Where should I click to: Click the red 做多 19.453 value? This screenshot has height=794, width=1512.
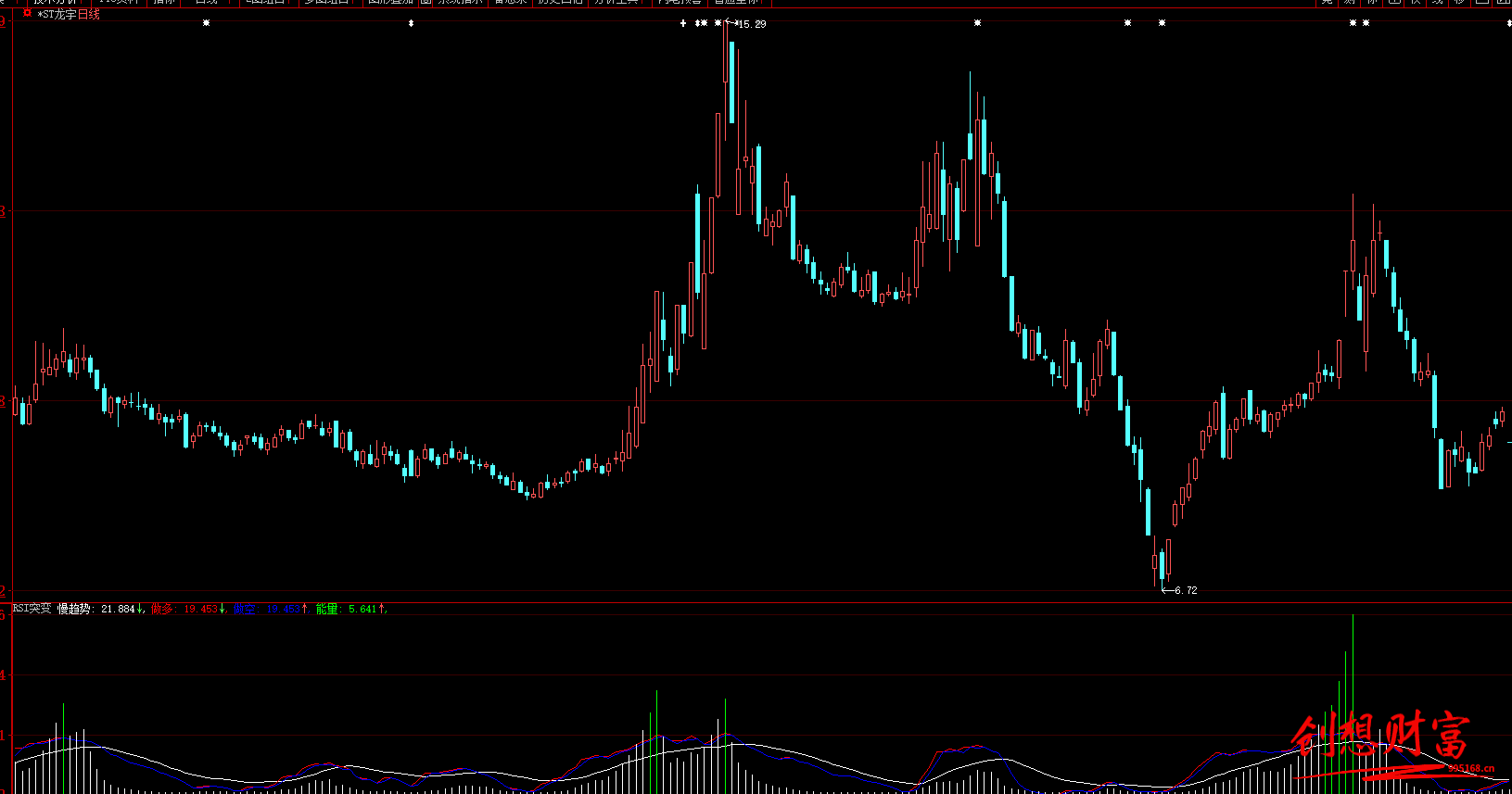tap(189, 609)
